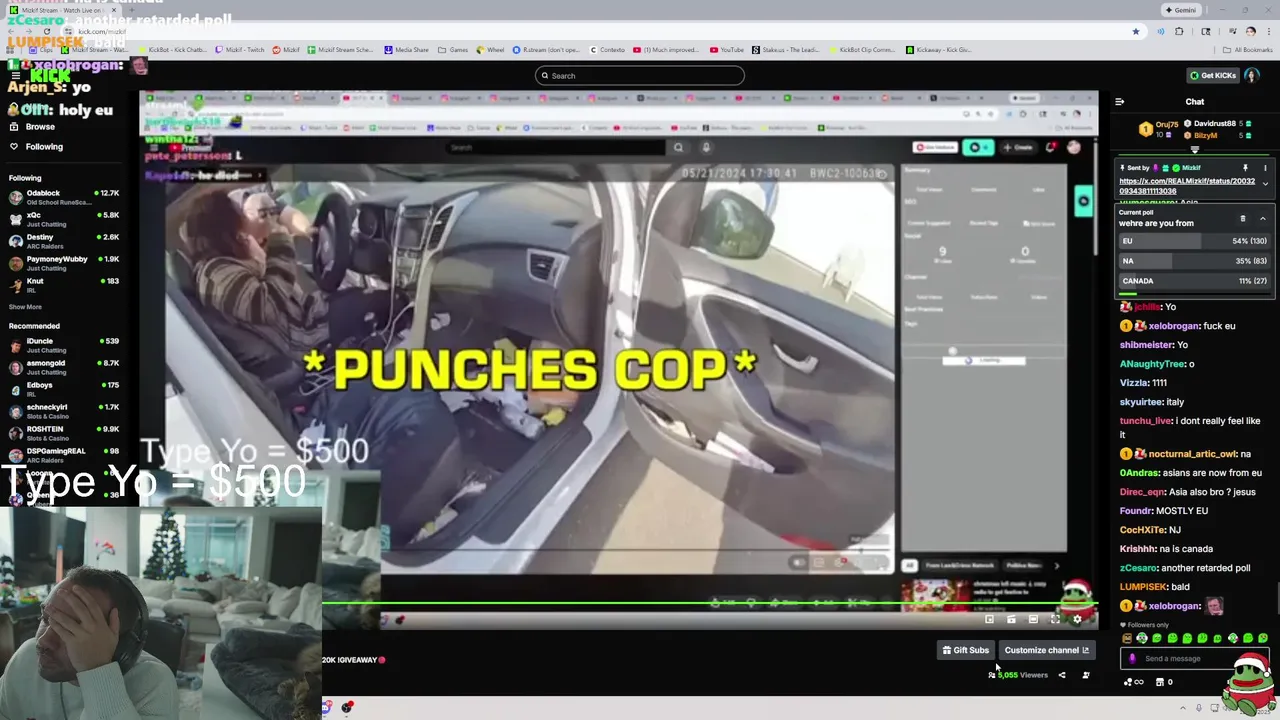
Task: Toggle theater mode on the player
Action: [1033, 619]
